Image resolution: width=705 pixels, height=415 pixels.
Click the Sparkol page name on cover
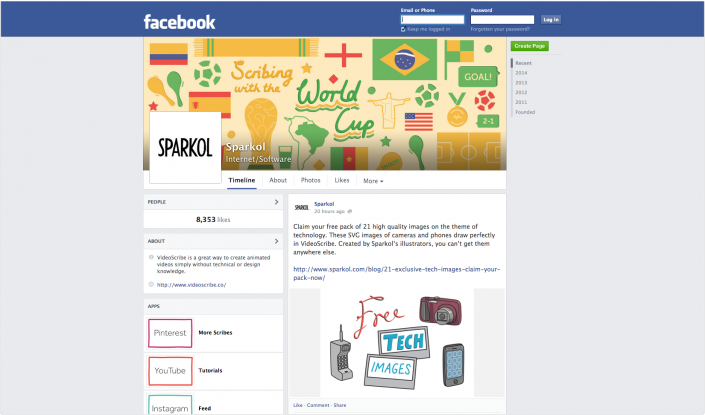245,147
